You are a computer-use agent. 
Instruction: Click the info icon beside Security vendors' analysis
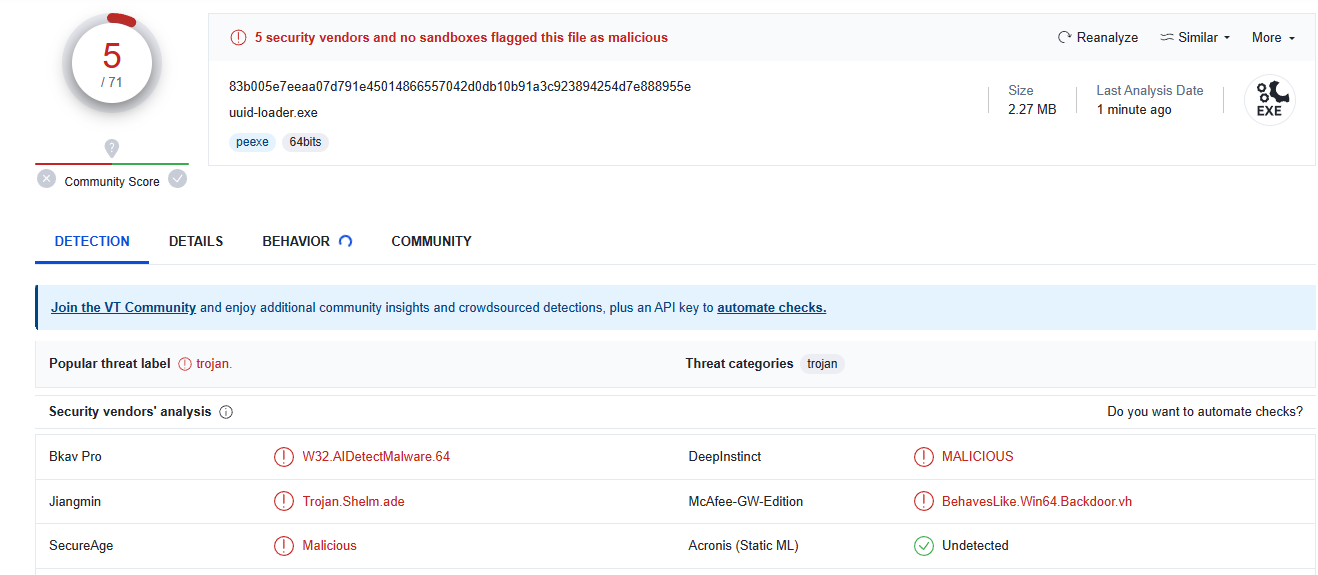[226, 412]
